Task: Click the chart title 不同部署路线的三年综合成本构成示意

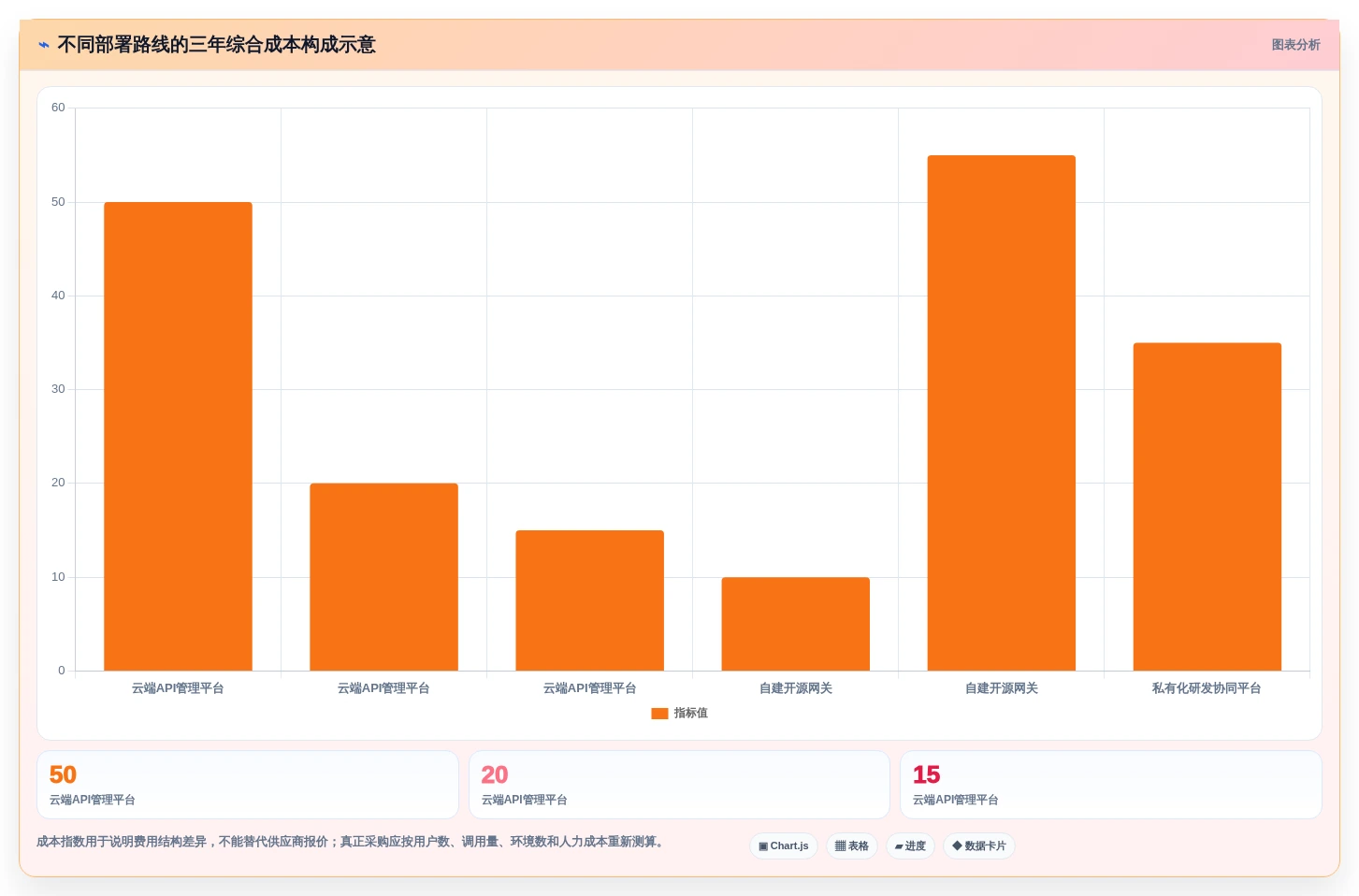Action: point(216,45)
